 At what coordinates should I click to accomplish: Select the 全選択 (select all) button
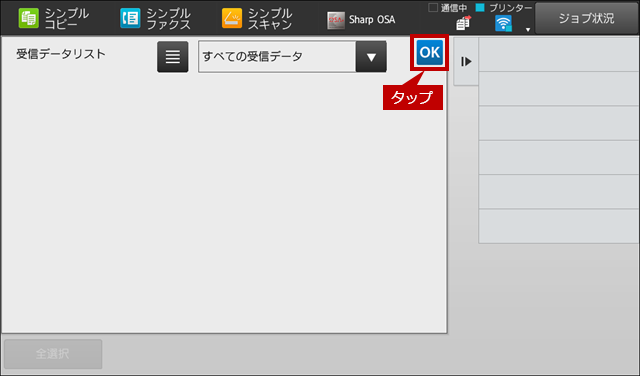[53, 354]
